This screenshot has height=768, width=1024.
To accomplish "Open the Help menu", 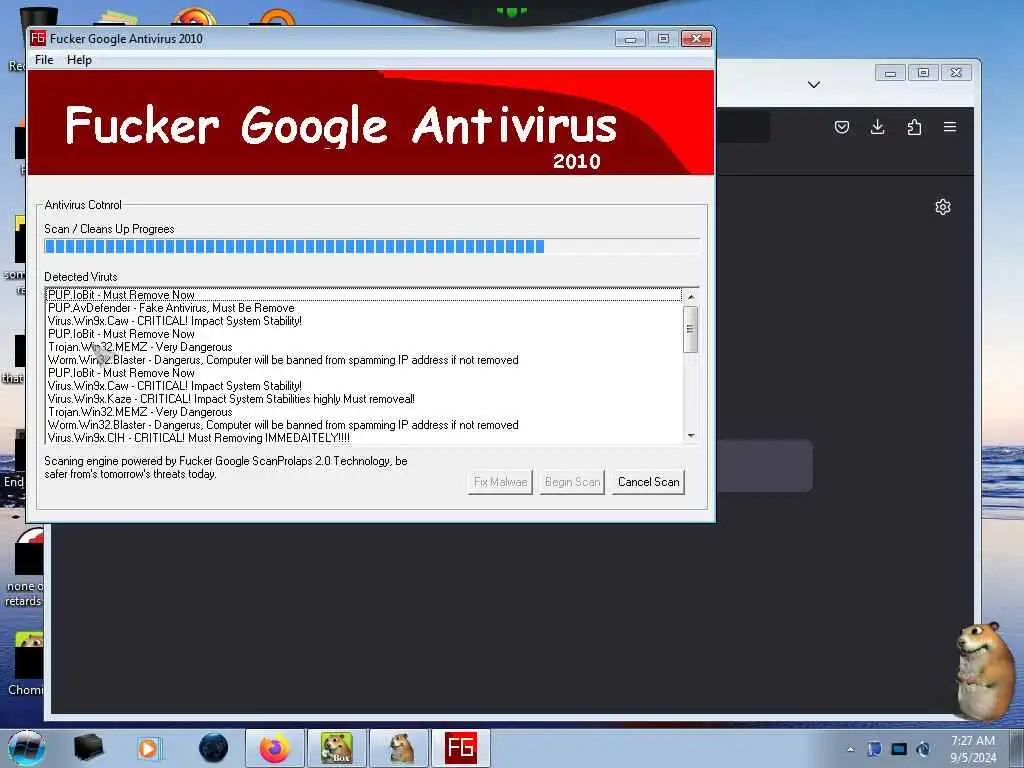I will click(79, 59).
